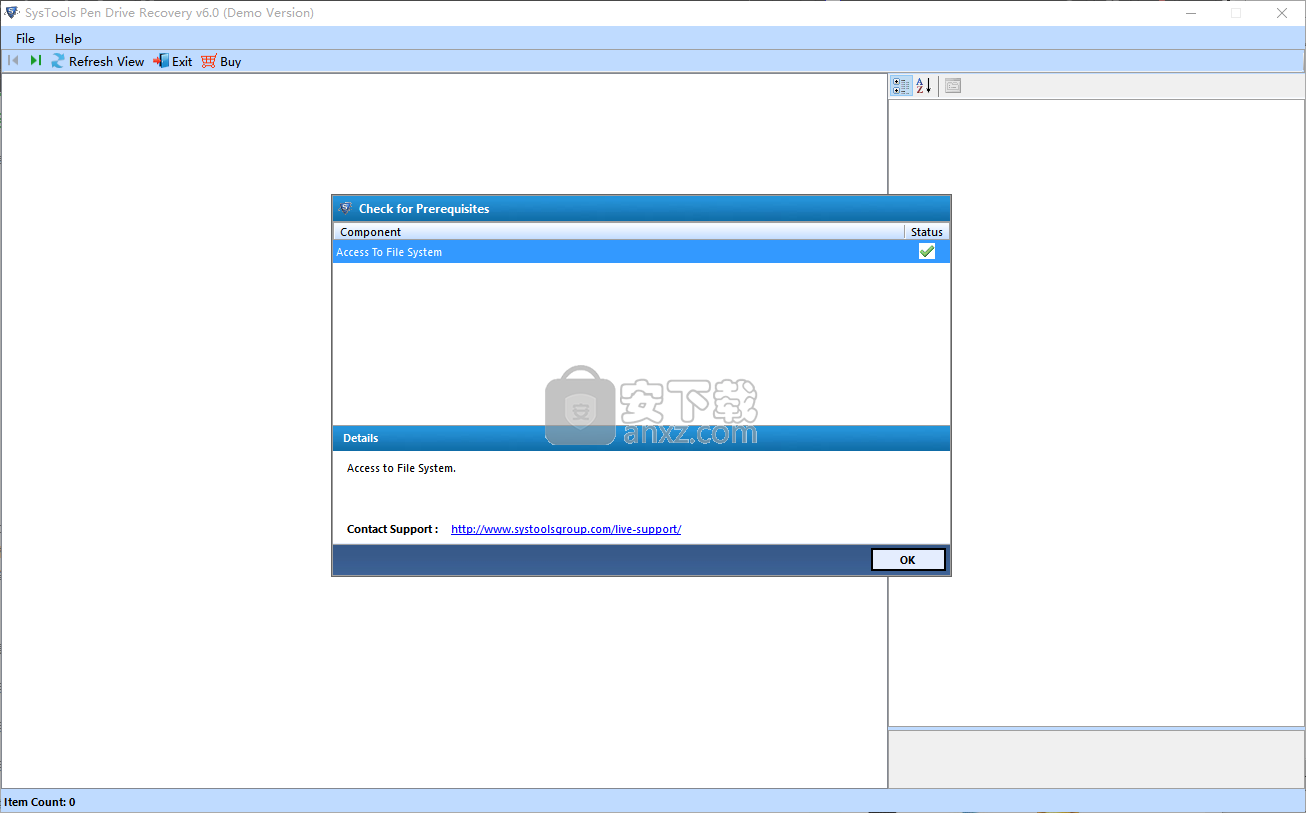Click the Status column header
The width and height of the screenshot is (1306, 813).
click(926, 232)
